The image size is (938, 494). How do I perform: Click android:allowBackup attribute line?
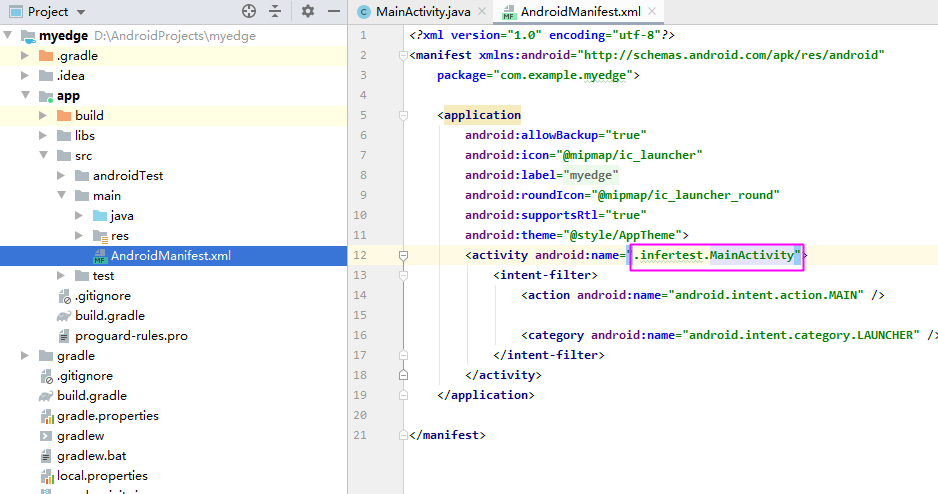(556, 135)
